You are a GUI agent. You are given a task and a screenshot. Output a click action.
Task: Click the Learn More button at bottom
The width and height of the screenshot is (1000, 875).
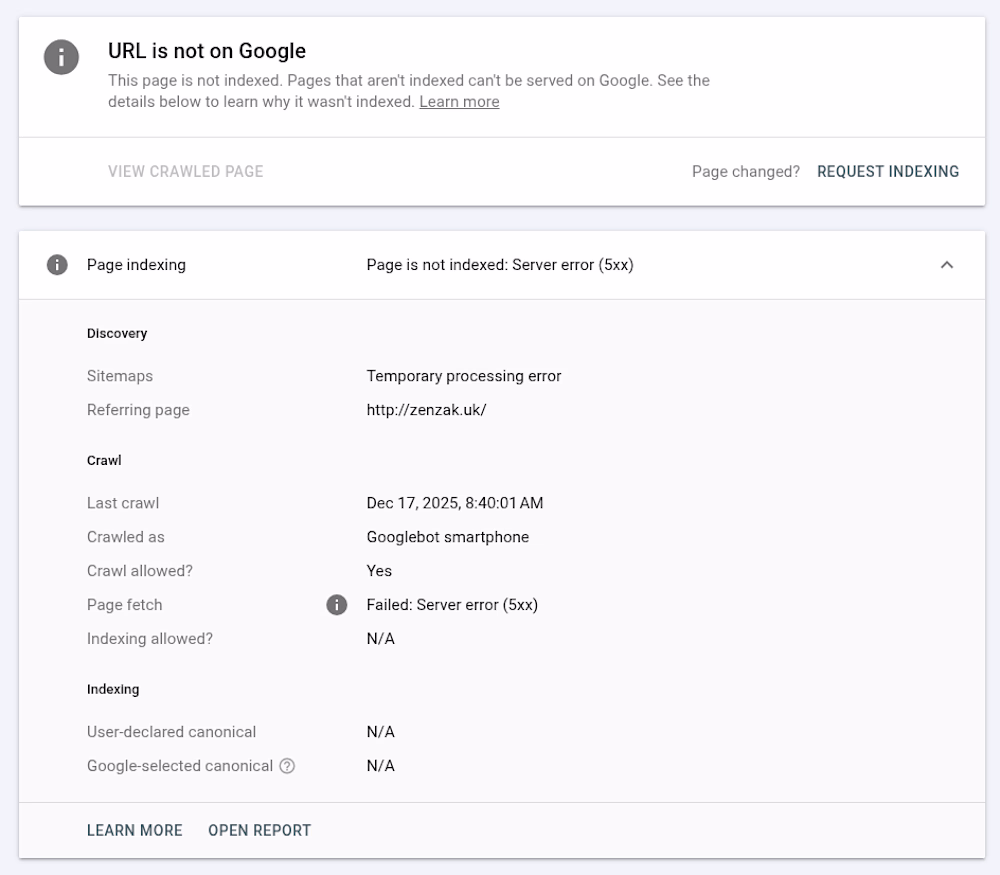(135, 830)
